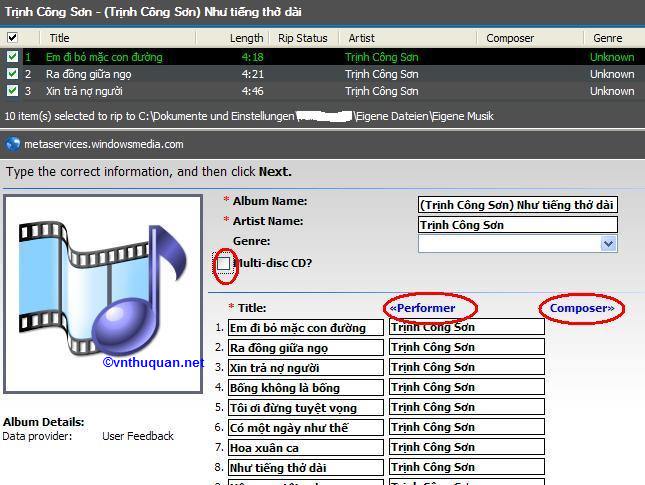Image resolution: width=645 pixels, height=485 pixels.
Task: Click the album art music note thumbnail
Action: pos(103,294)
